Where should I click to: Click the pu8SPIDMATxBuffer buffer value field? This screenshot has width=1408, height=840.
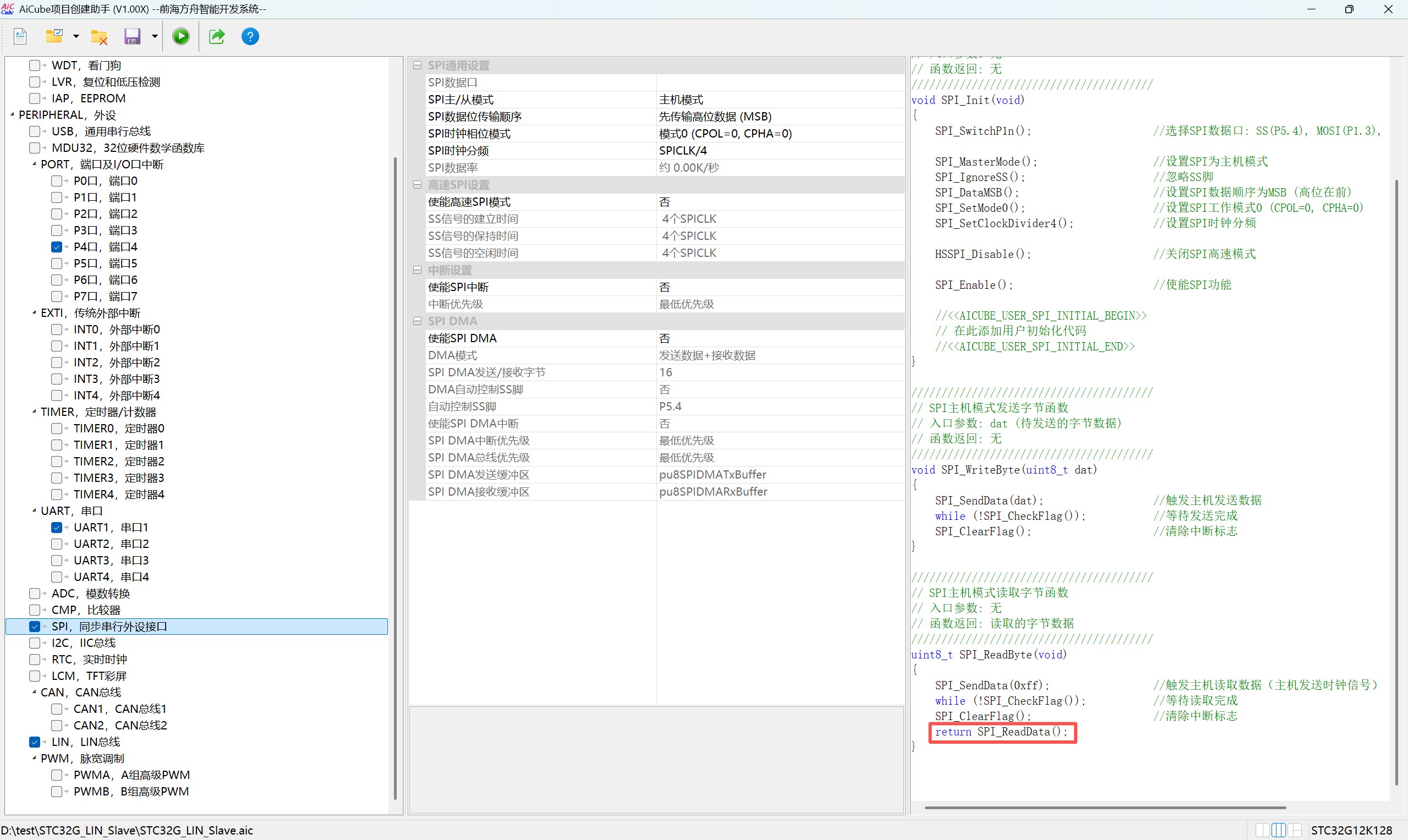click(780, 474)
